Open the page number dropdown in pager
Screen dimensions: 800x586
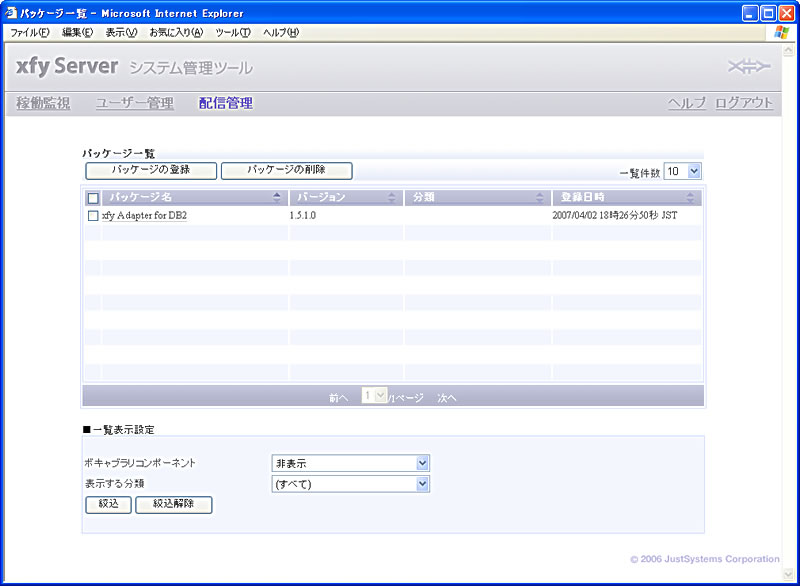point(374,396)
